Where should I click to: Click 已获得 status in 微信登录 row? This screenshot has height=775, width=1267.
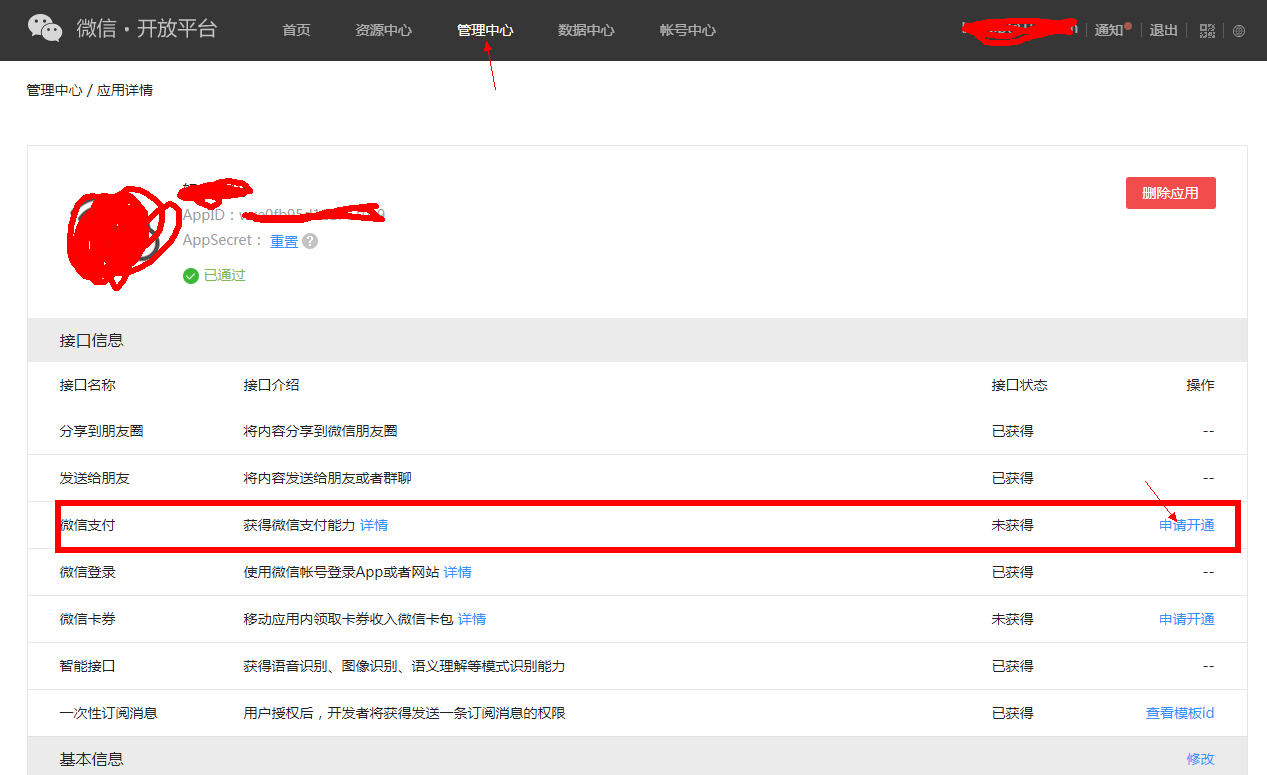coord(1013,572)
